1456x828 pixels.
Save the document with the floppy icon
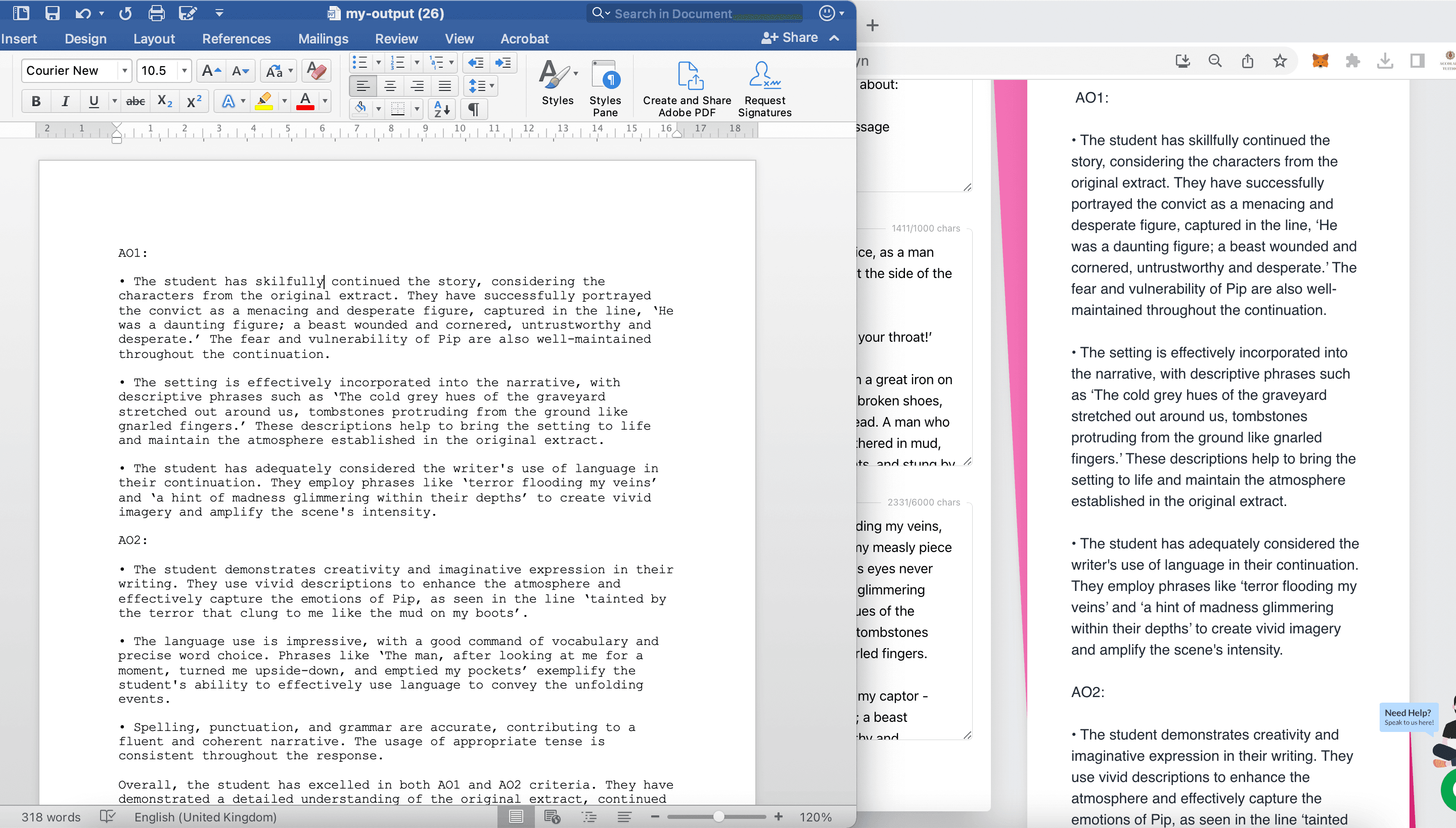coord(53,13)
